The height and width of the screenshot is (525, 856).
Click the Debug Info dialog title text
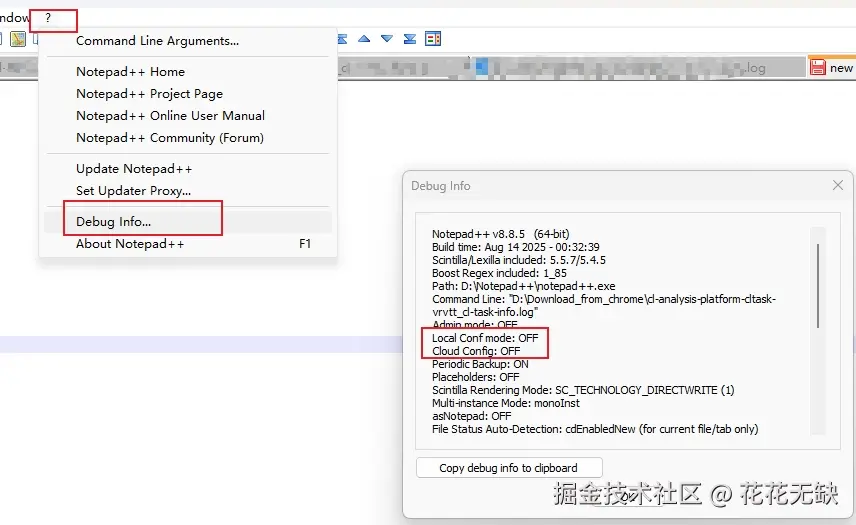[441, 186]
